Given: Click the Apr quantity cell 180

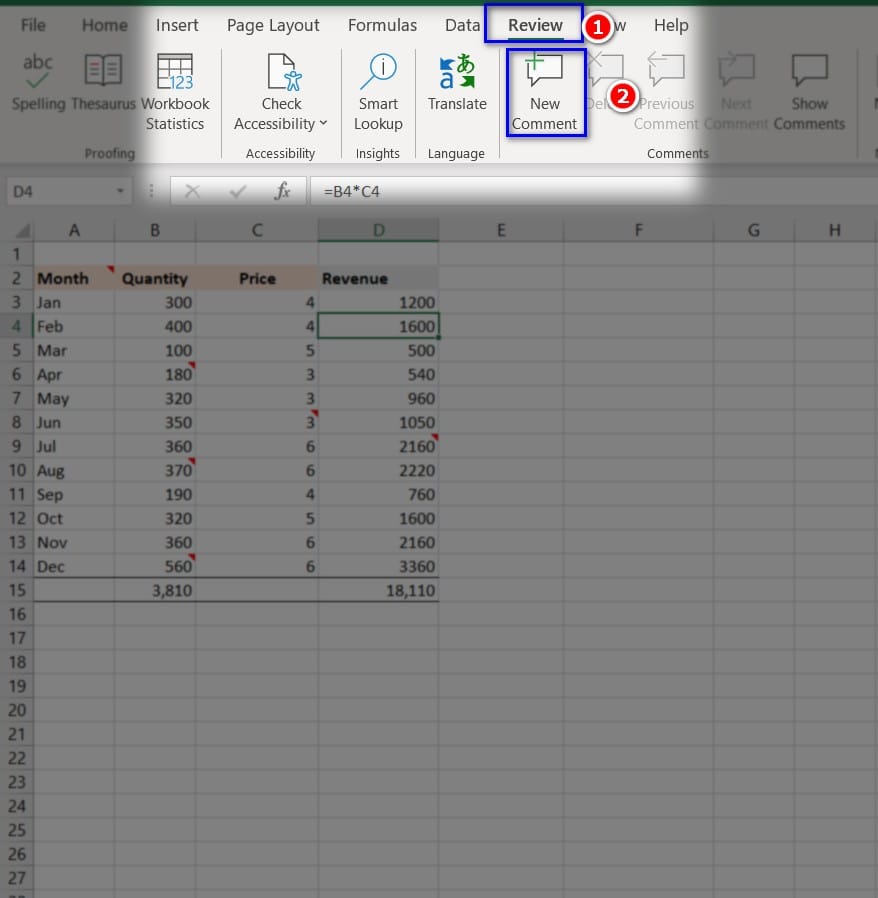Looking at the screenshot, I should click(x=155, y=375).
